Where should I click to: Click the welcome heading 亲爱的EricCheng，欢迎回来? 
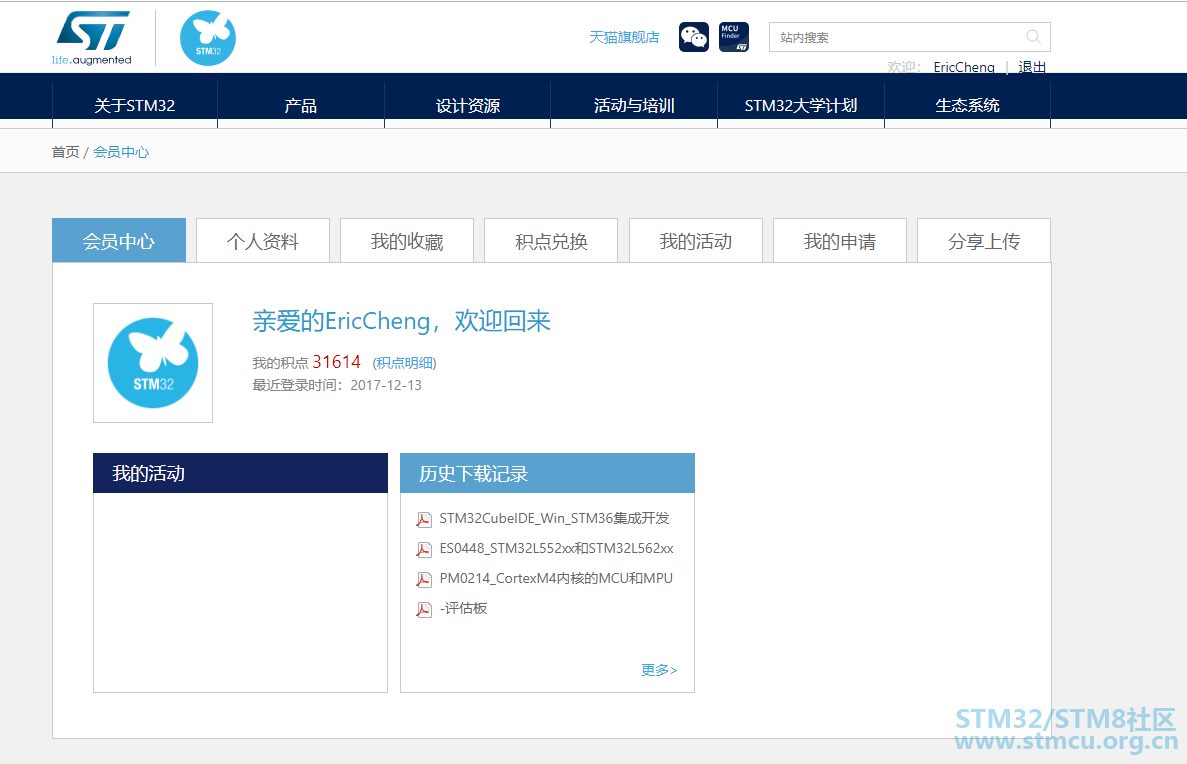tap(401, 321)
